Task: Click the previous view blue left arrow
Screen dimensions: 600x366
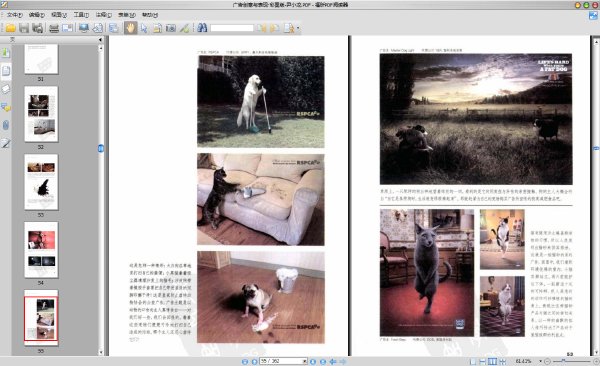Action: click(x=333, y=361)
